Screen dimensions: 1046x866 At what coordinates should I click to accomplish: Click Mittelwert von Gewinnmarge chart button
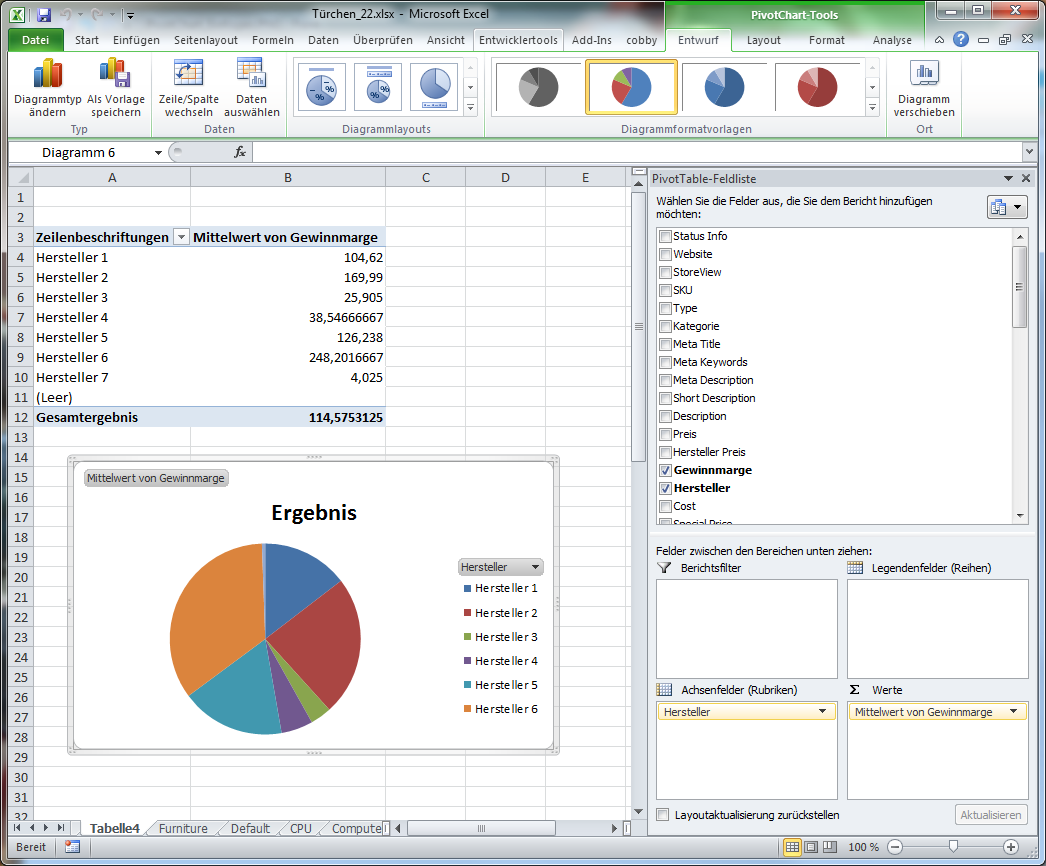tap(156, 478)
